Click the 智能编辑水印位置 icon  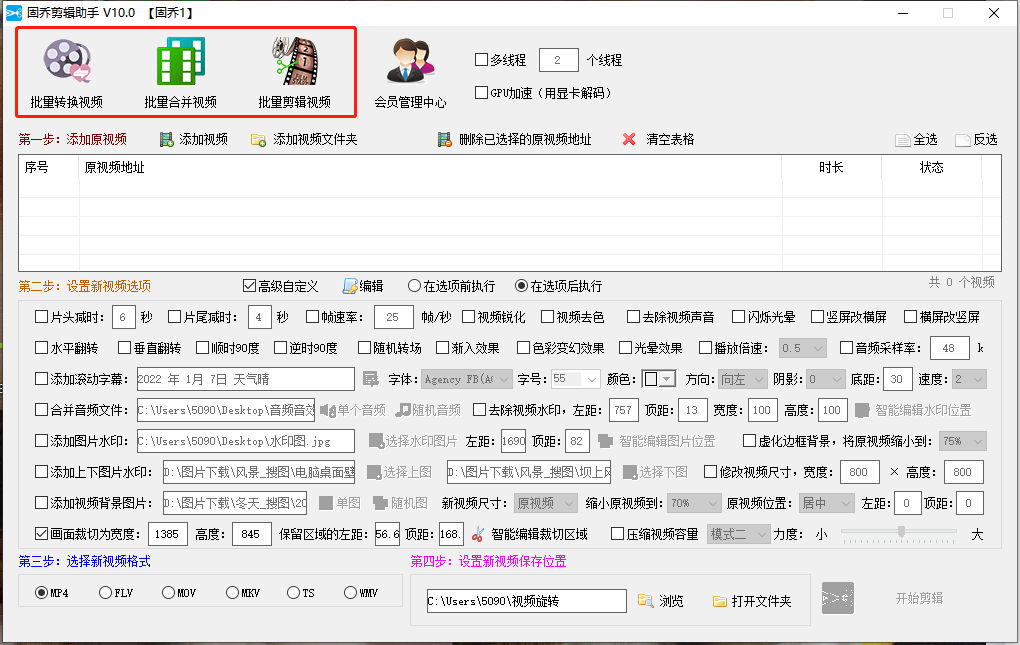click(x=862, y=410)
